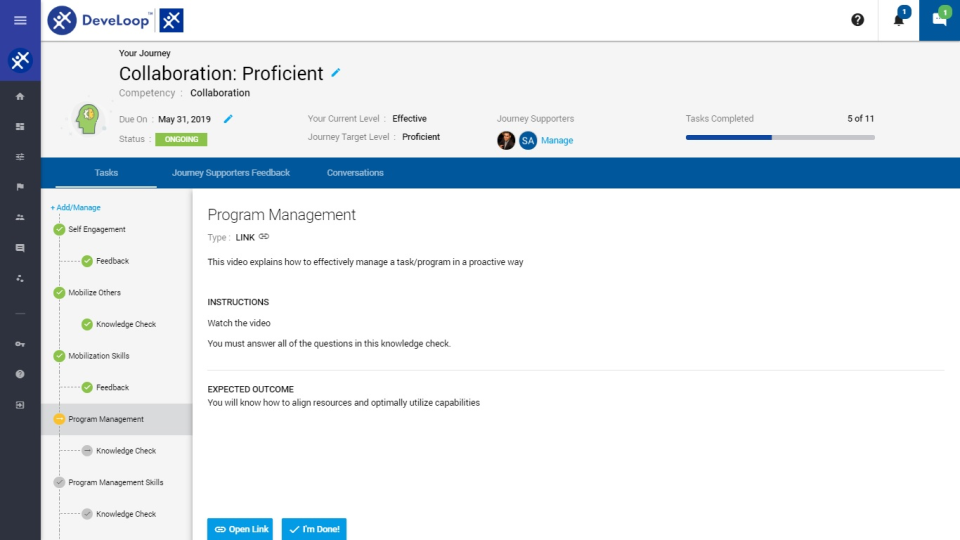
Task: Edit the due date pencil icon
Action: pos(228,119)
